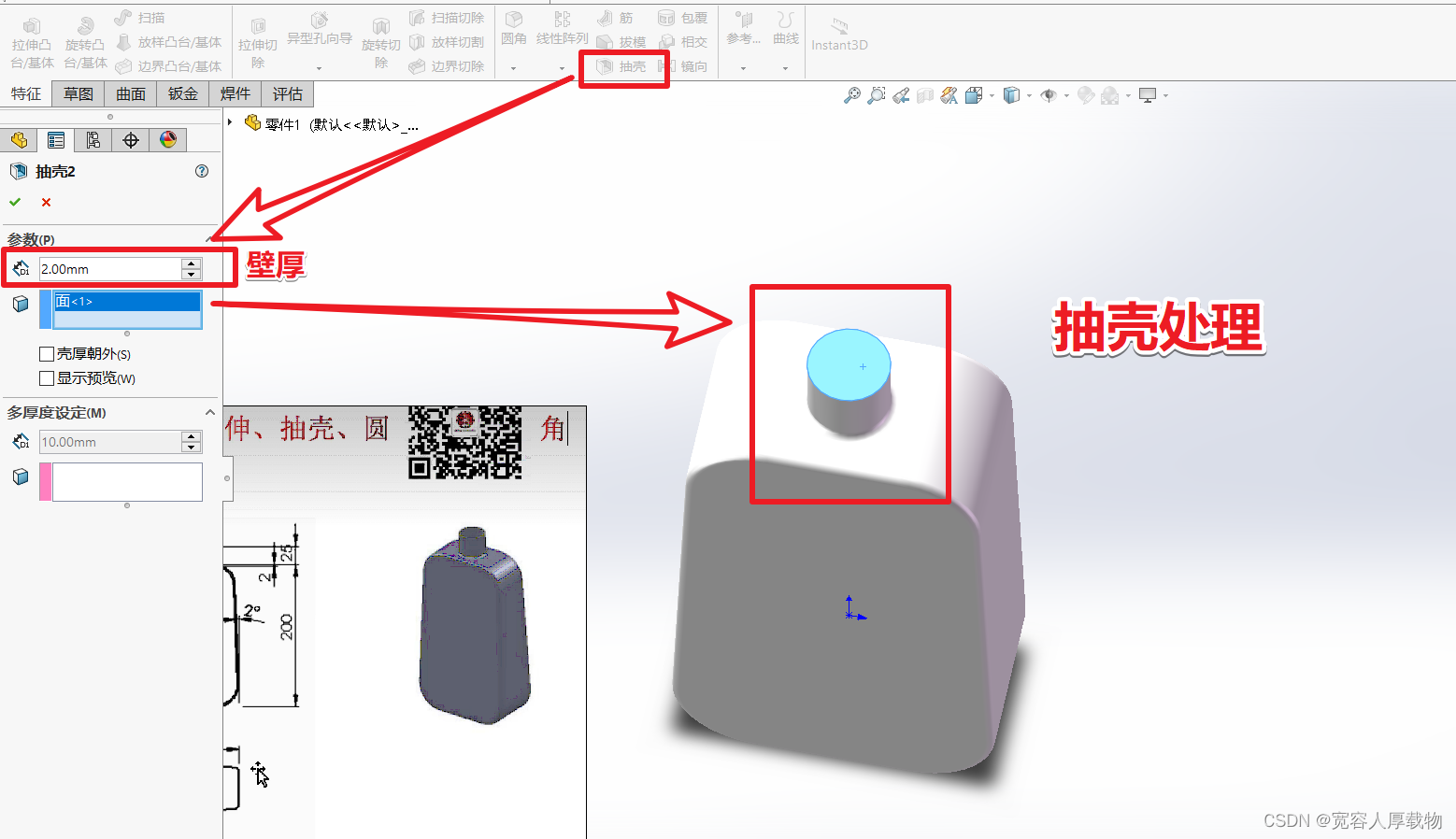Open the ConfigurationManager tab icon
Screen dimensions: 1456x839
click(93, 140)
